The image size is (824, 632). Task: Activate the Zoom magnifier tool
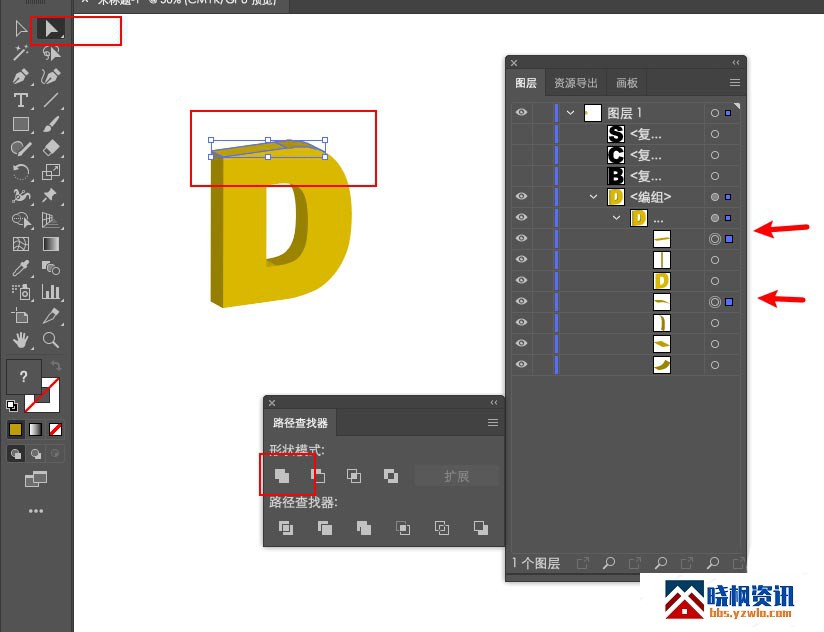[x=51, y=340]
